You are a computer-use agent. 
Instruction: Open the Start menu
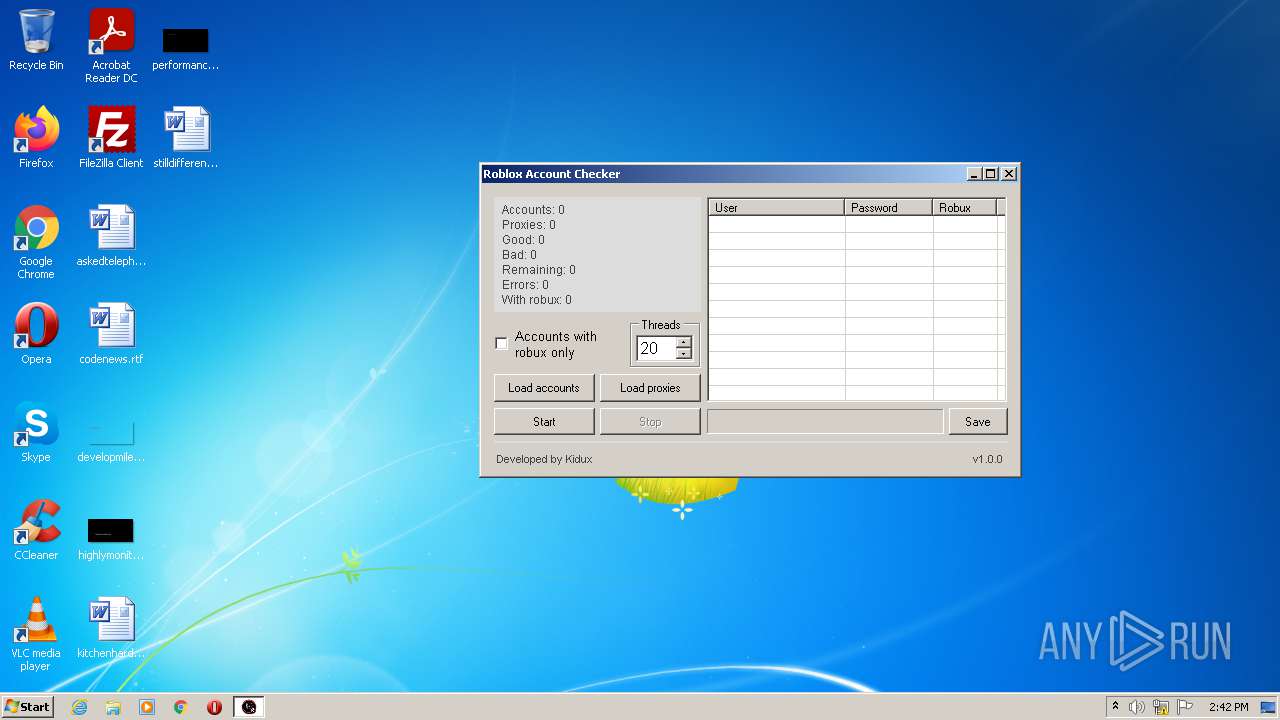pos(28,707)
